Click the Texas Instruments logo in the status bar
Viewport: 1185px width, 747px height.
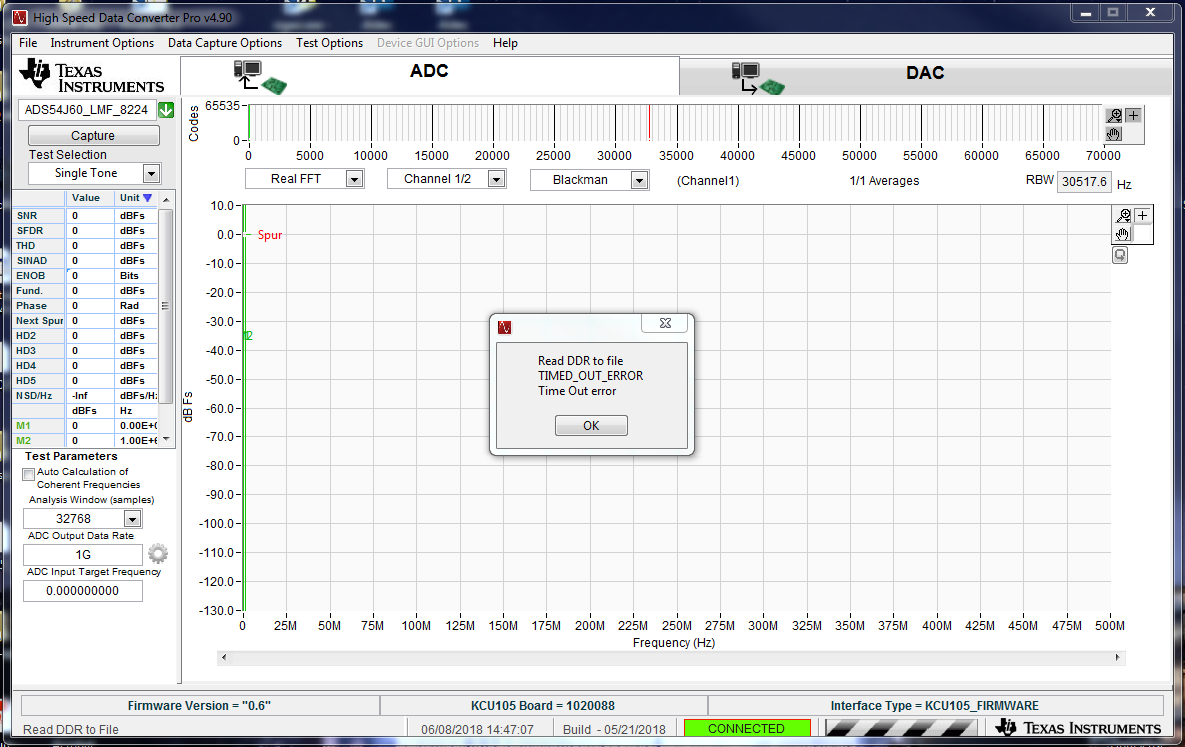click(1078, 728)
